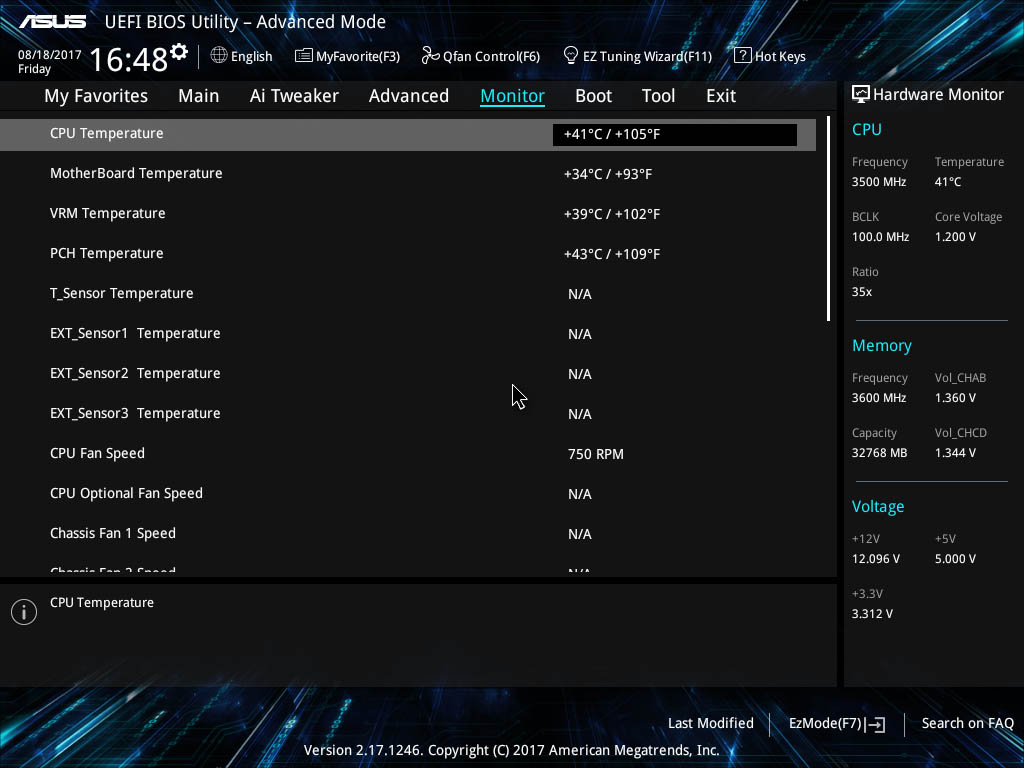
Task: Switch to the Tool tab
Action: point(658,96)
